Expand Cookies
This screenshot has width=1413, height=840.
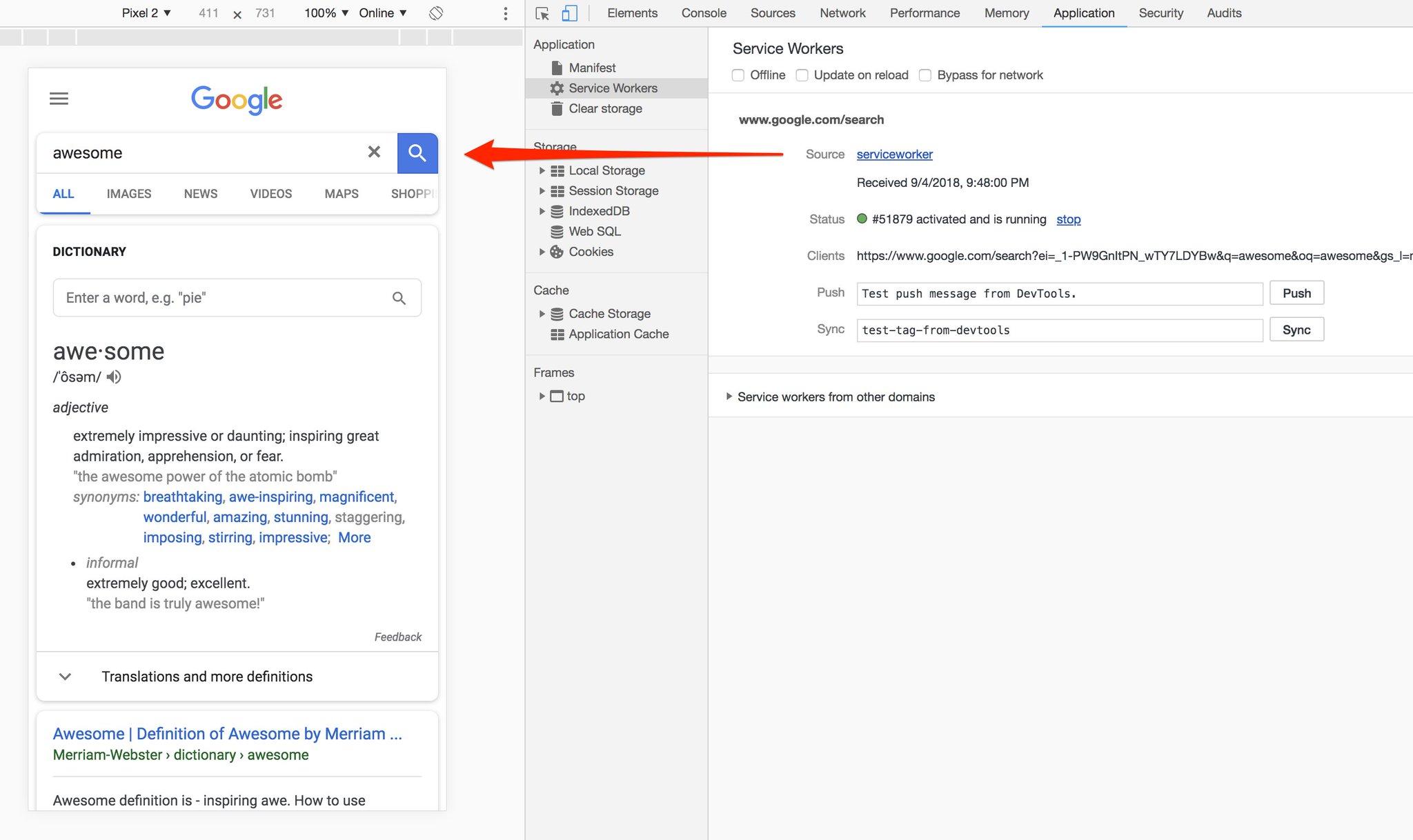(542, 252)
